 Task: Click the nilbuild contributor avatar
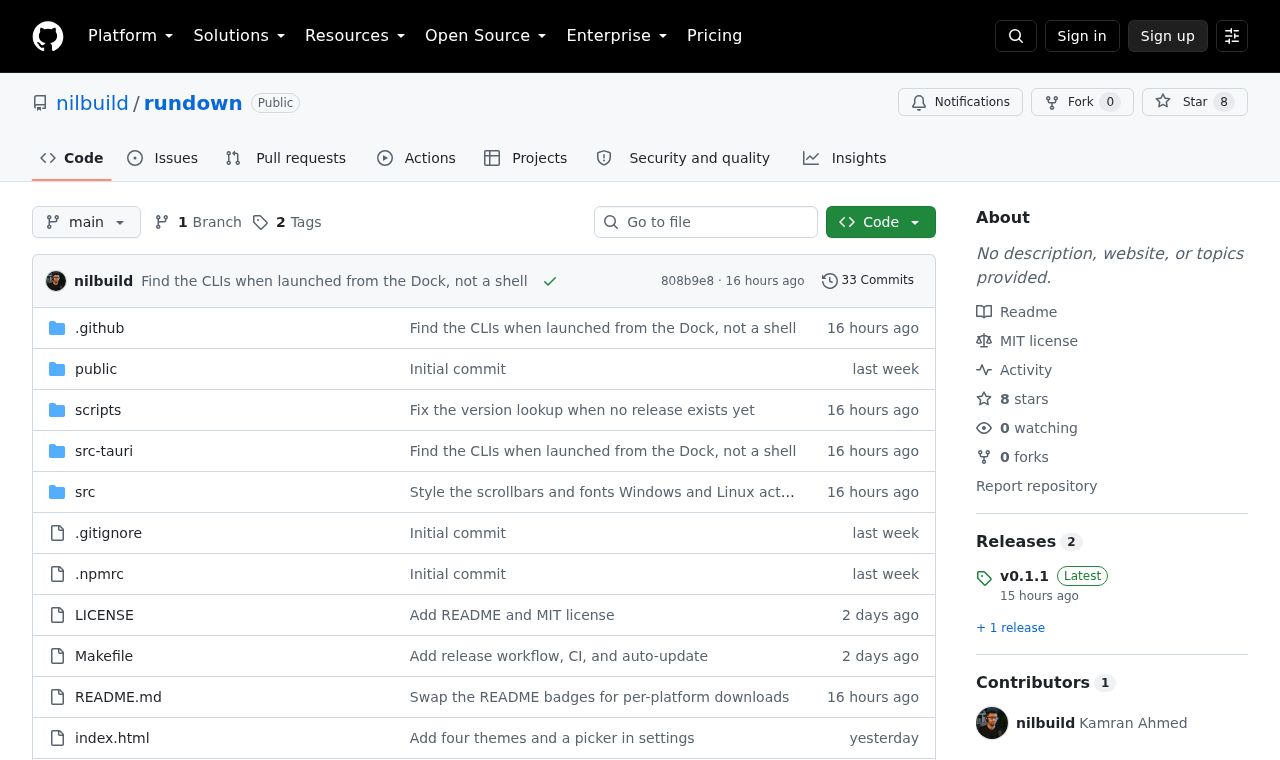tap(992, 723)
